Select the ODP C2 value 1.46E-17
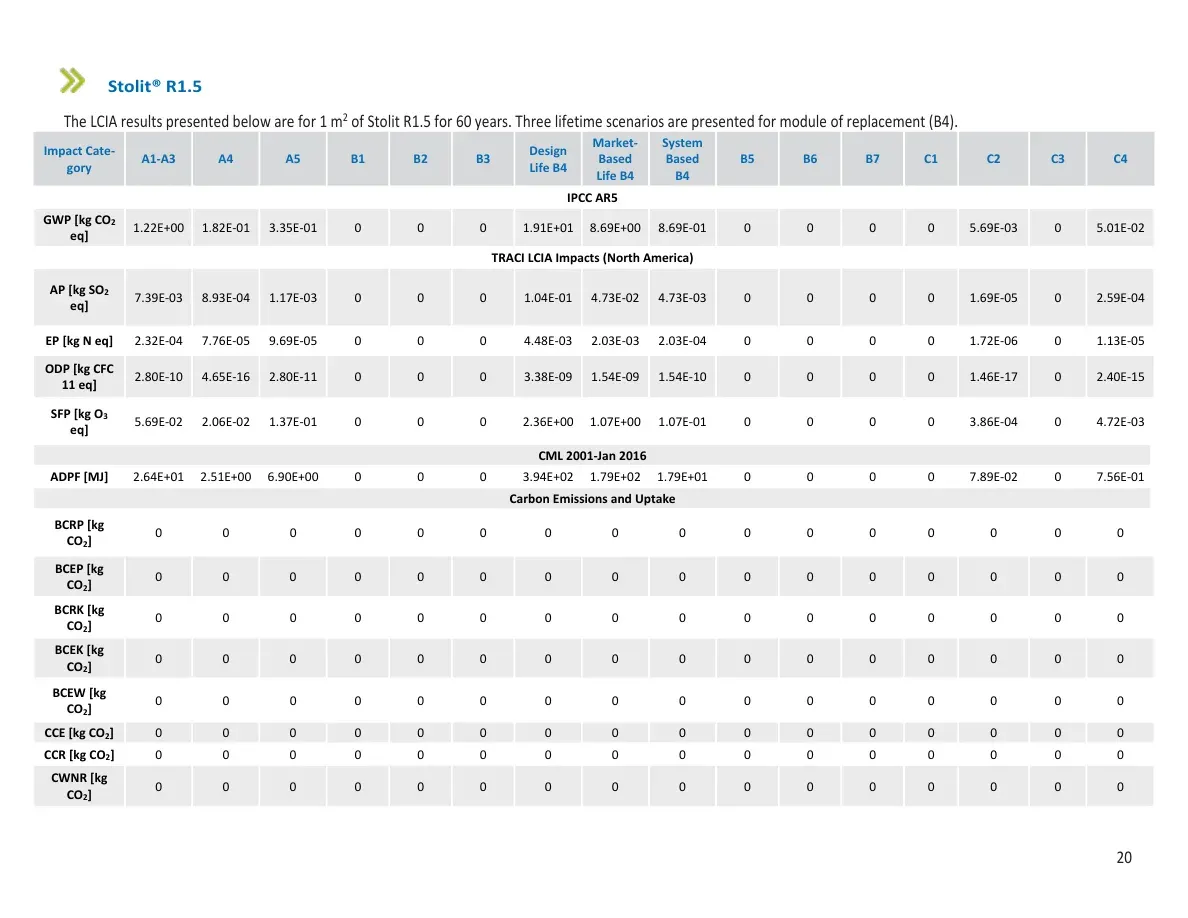Screen dimensions: 1188x918 993,376
